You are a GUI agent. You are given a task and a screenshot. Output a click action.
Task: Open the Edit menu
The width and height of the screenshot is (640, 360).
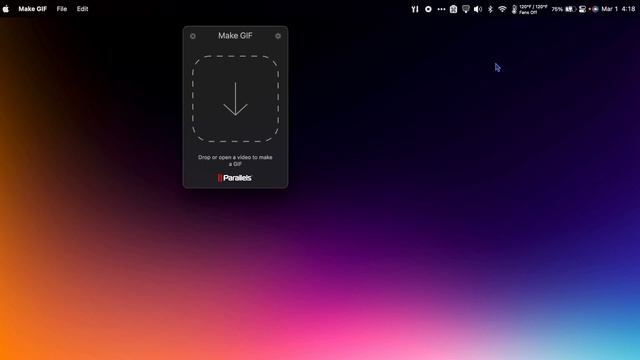click(82, 9)
